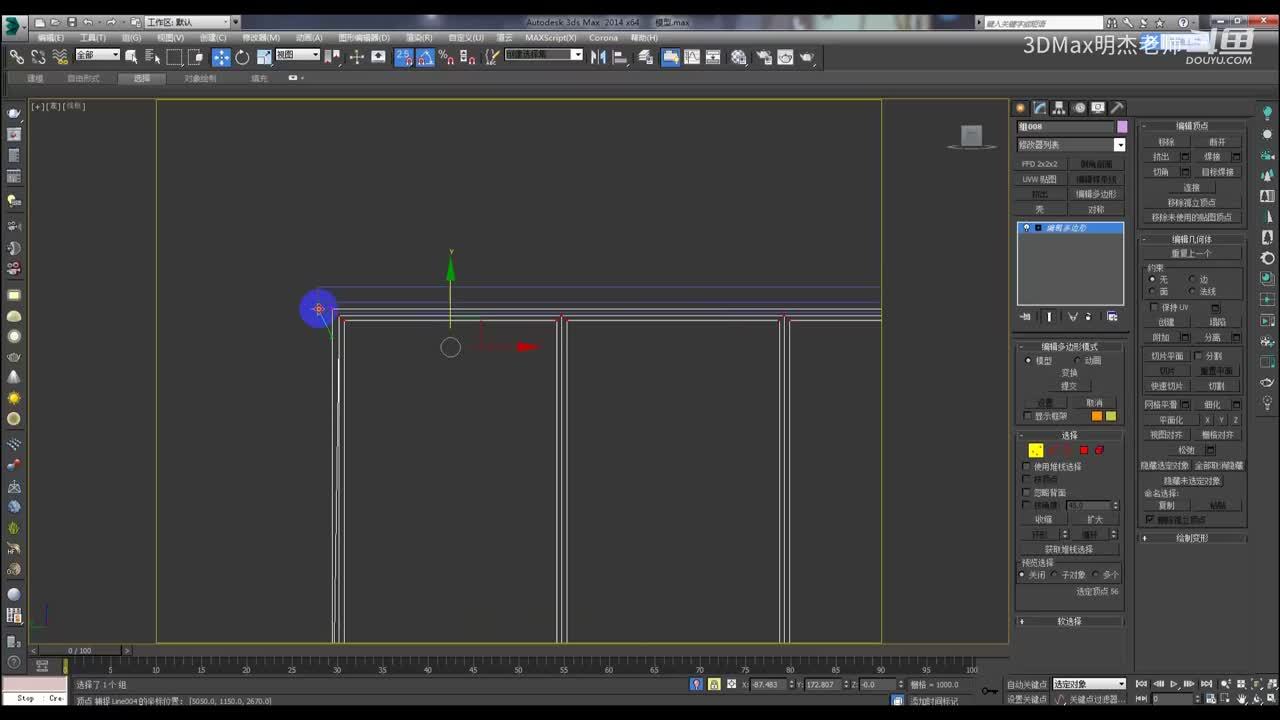This screenshot has height=720, width=1280.
Task: Click the 目标焊接 button
Action: (x=1217, y=172)
